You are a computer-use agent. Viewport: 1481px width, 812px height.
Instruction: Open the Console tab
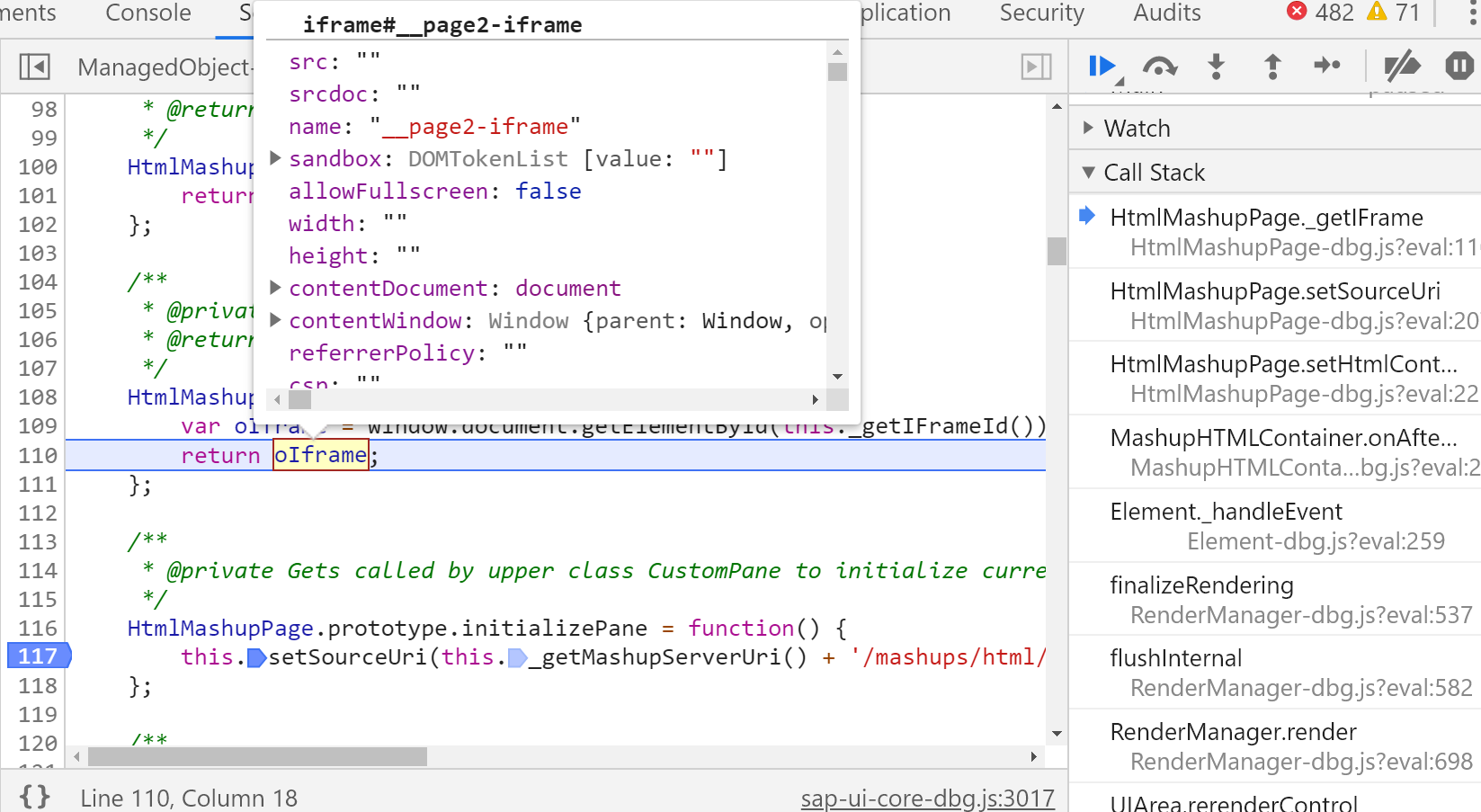148,13
